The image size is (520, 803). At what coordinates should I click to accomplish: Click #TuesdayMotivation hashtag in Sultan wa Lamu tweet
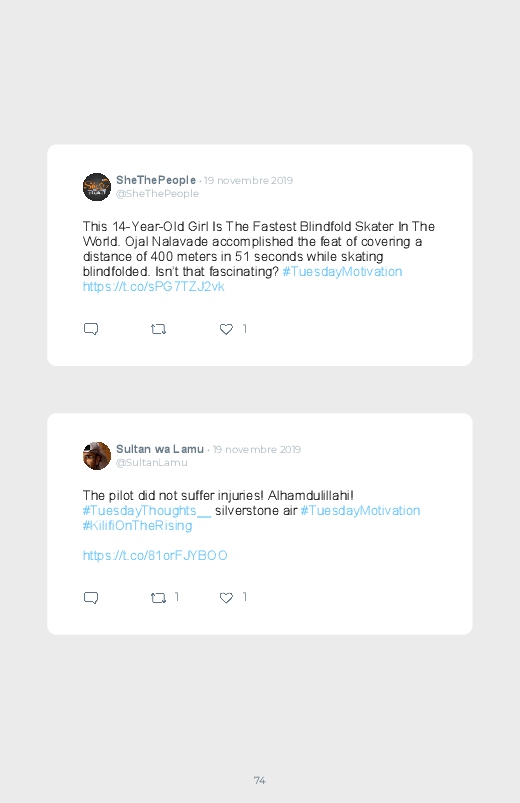[360, 511]
